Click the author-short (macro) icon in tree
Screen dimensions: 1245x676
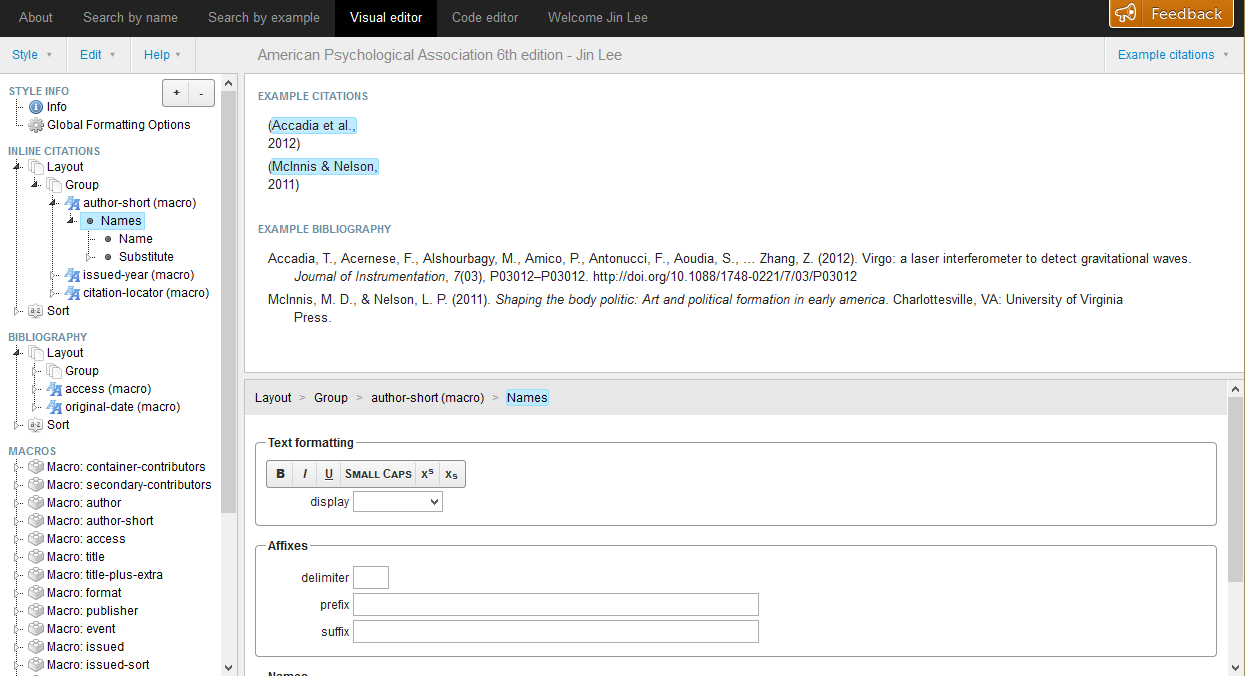pos(72,203)
